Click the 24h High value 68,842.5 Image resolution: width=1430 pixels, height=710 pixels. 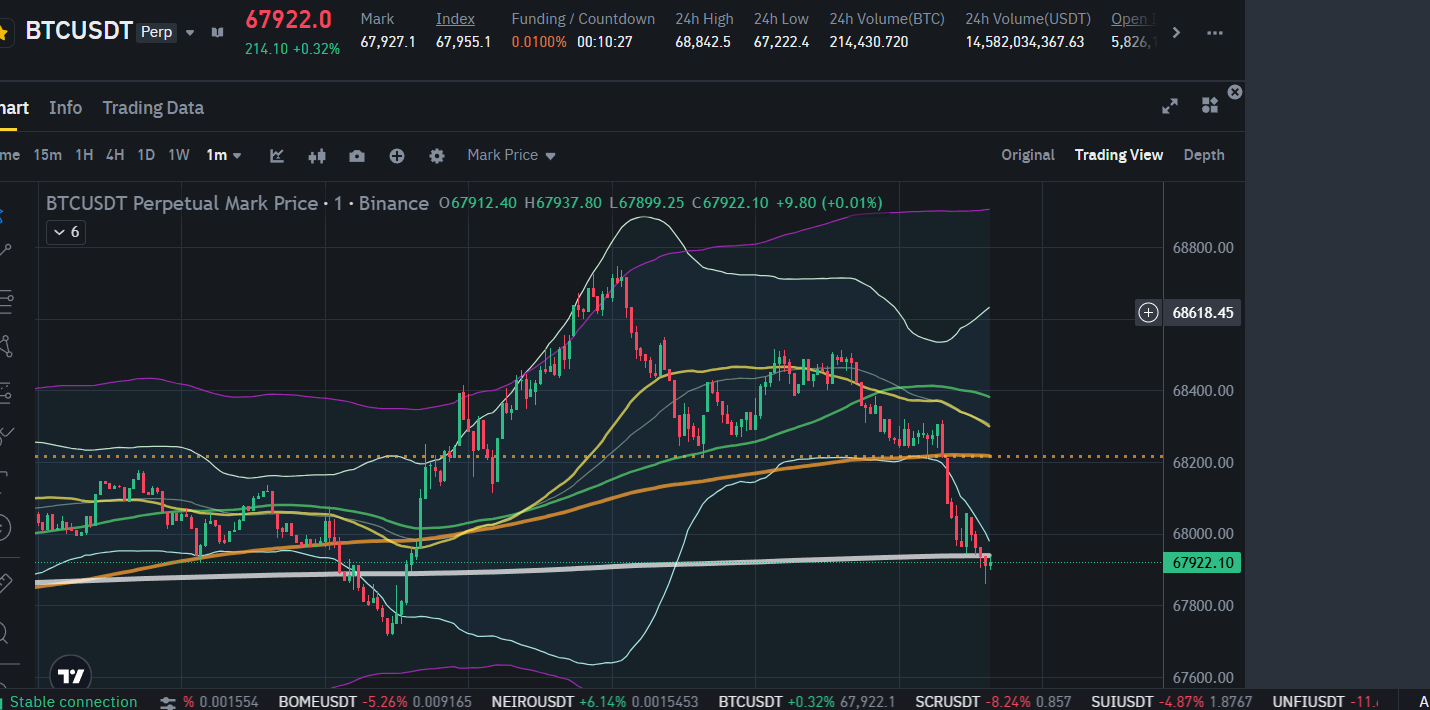pyautogui.click(x=703, y=42)
